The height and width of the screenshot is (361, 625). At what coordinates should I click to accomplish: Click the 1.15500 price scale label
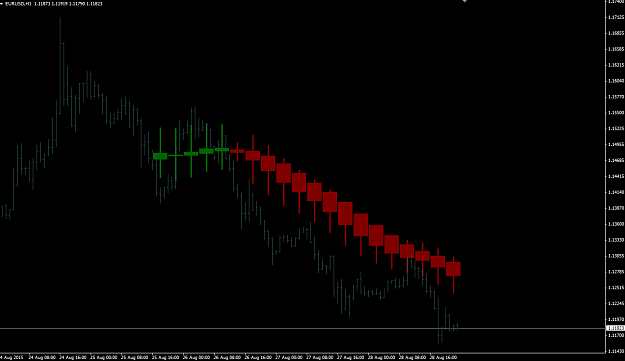point(616,113)
